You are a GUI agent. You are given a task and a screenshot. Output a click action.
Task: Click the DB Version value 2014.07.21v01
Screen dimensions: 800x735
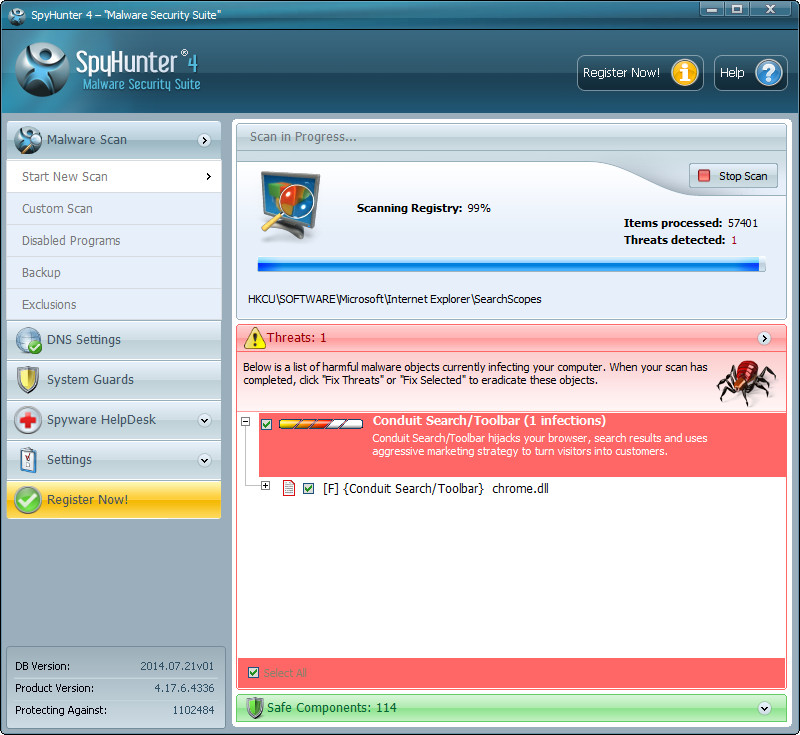click(177, 666)
